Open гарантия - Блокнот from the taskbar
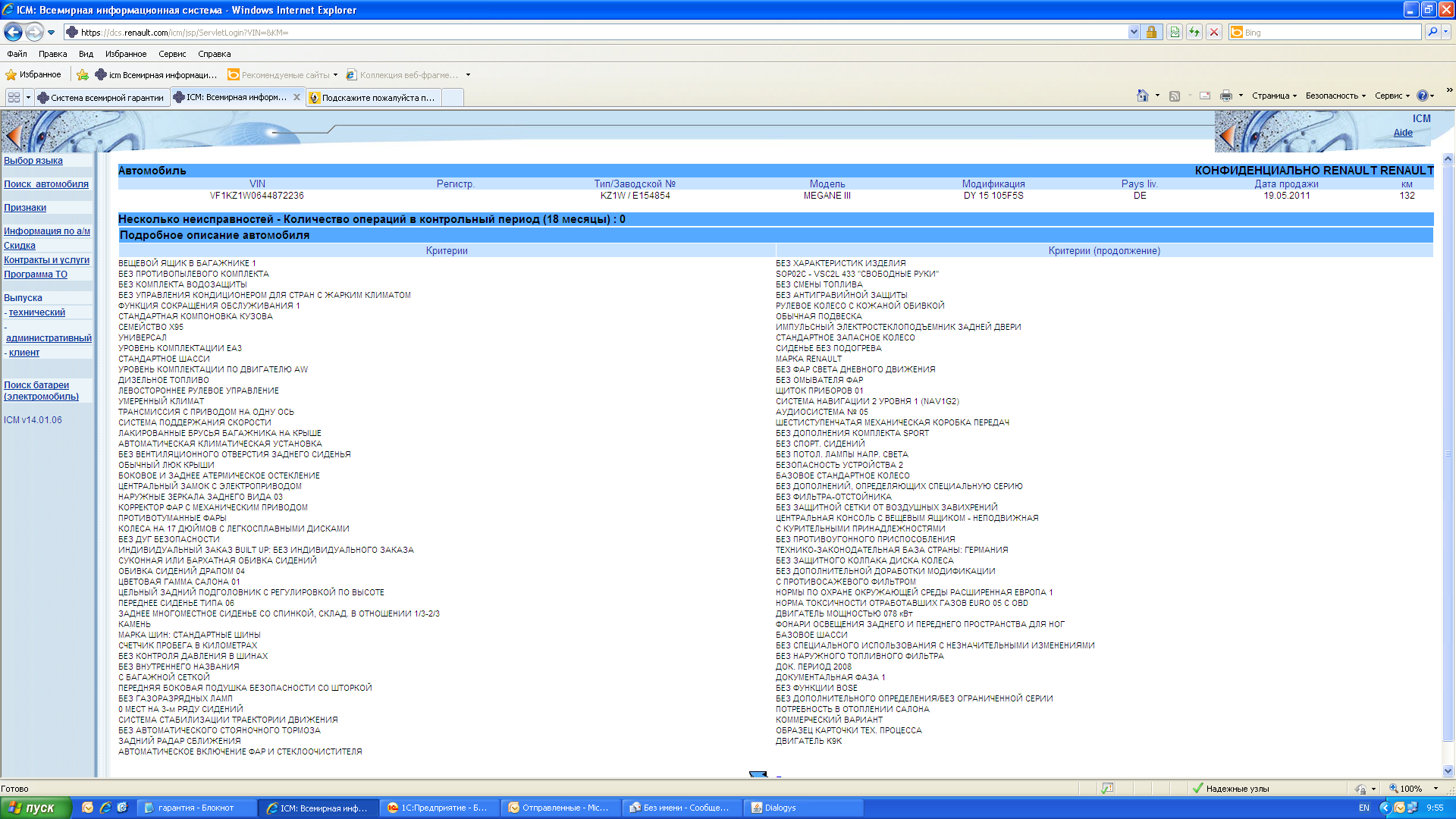 (196, 808)
